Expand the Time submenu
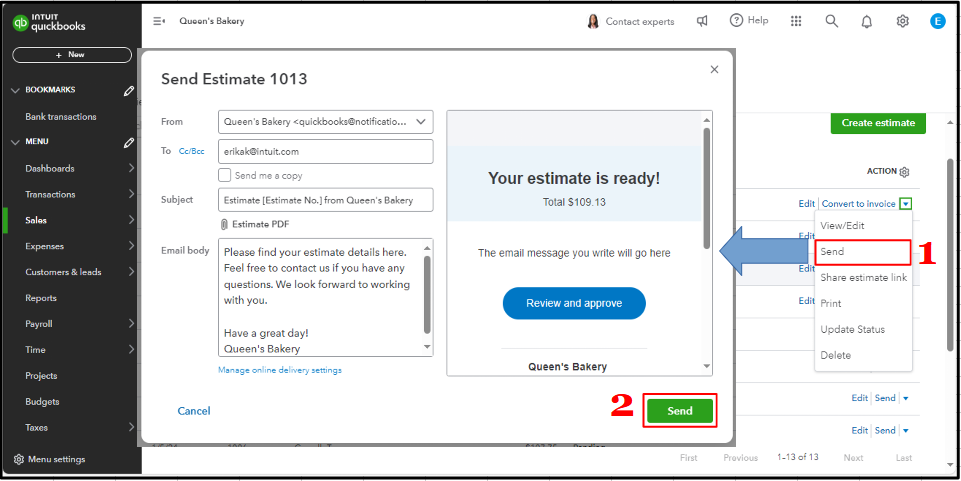The width and height of the screenshot is (961, 481). click(131, 350)
